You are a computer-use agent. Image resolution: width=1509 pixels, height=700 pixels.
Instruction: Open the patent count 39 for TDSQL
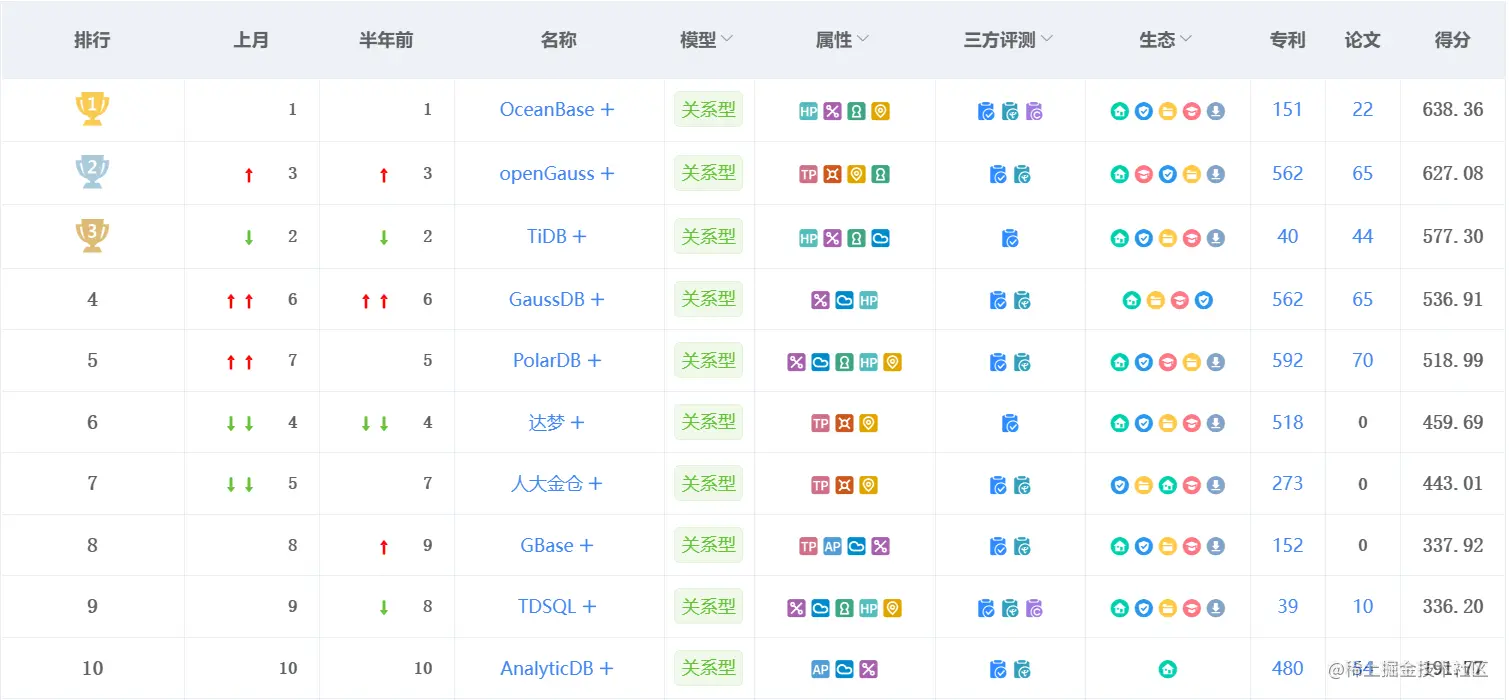[x=1288, y=607]
